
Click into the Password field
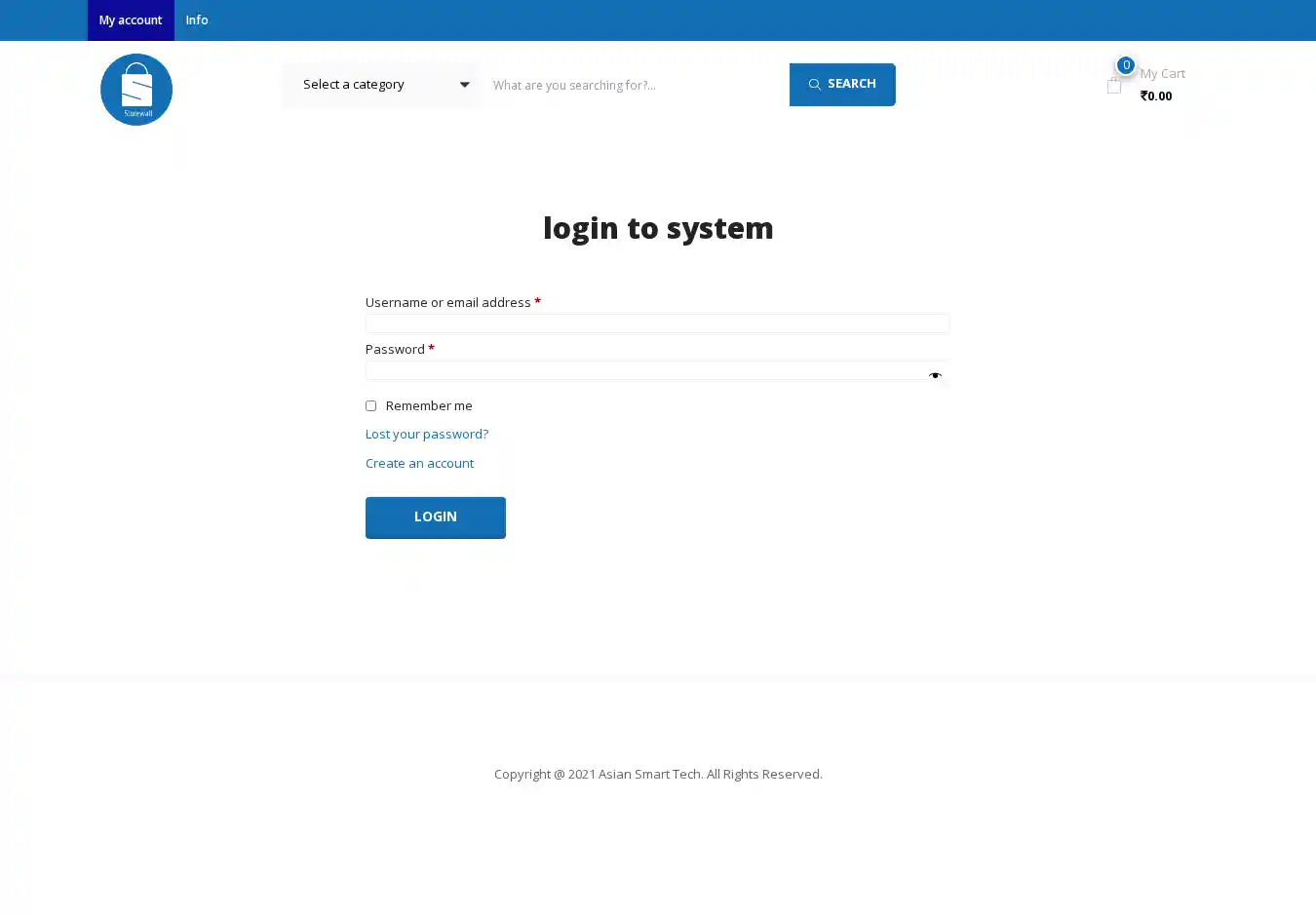click(643, 370)
